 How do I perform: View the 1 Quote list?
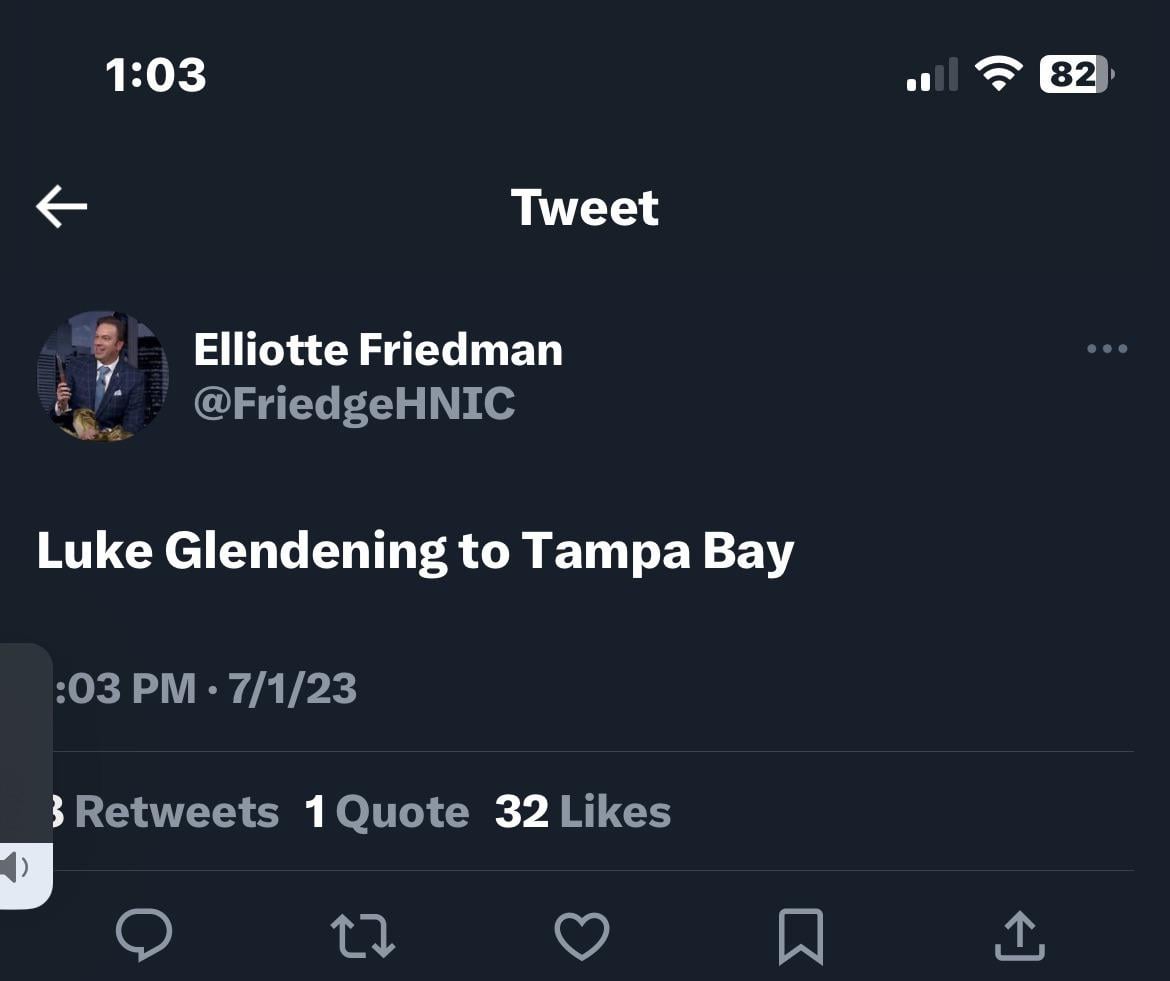click(387, 812)
